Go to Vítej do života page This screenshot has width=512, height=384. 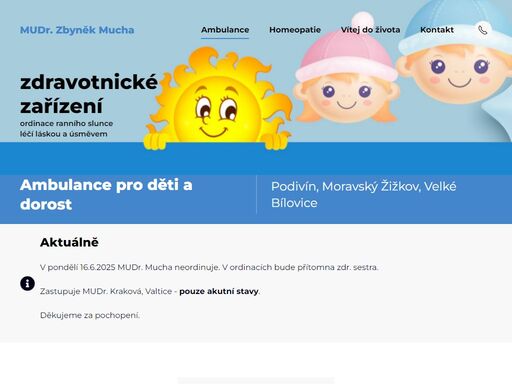370,30
